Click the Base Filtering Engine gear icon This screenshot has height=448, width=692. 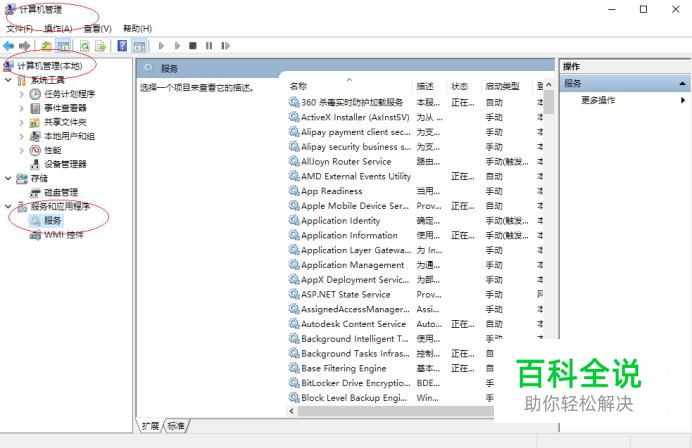point(294,368)
